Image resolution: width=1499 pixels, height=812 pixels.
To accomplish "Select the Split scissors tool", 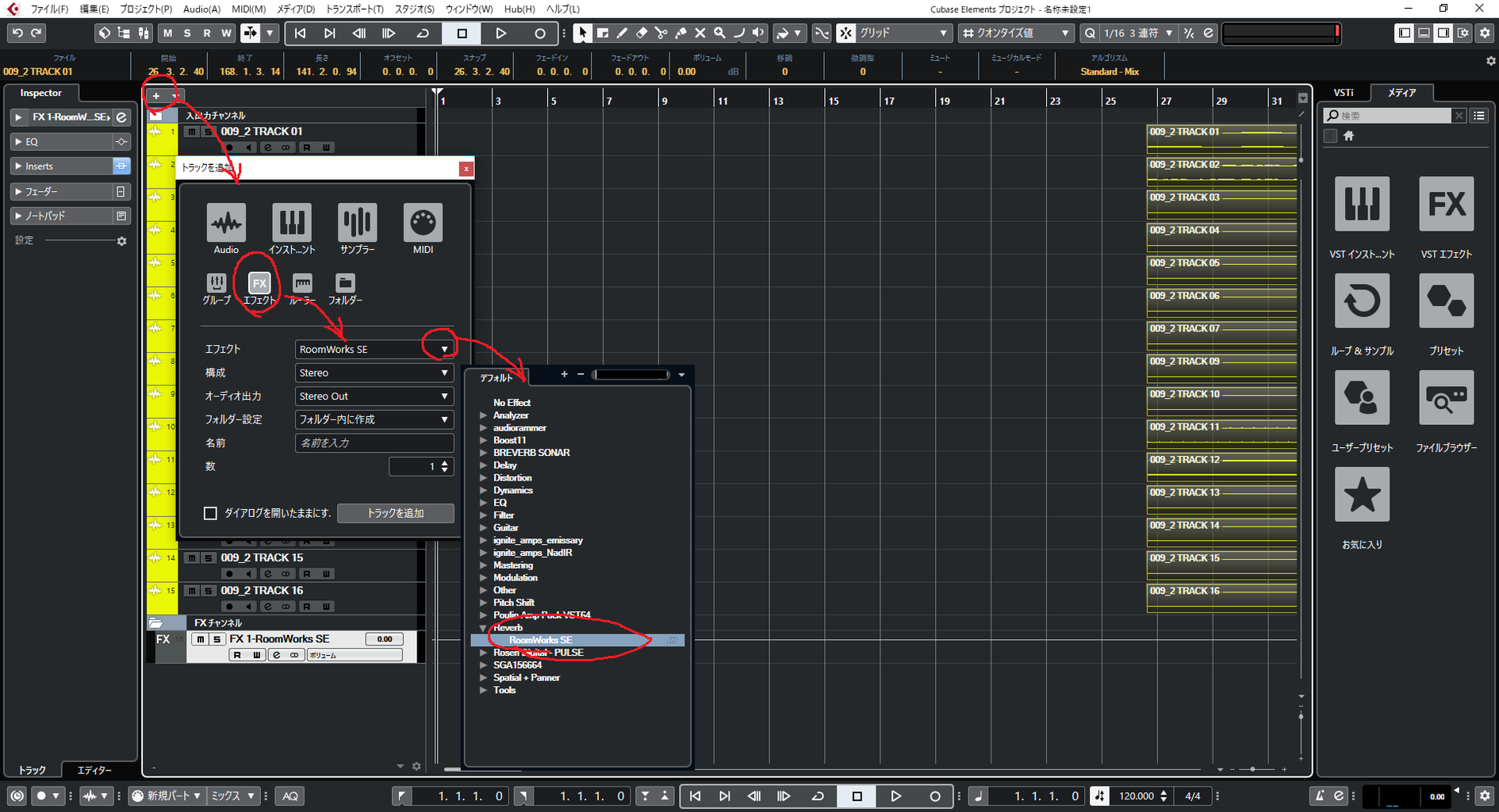I will (x=661, y=33).
